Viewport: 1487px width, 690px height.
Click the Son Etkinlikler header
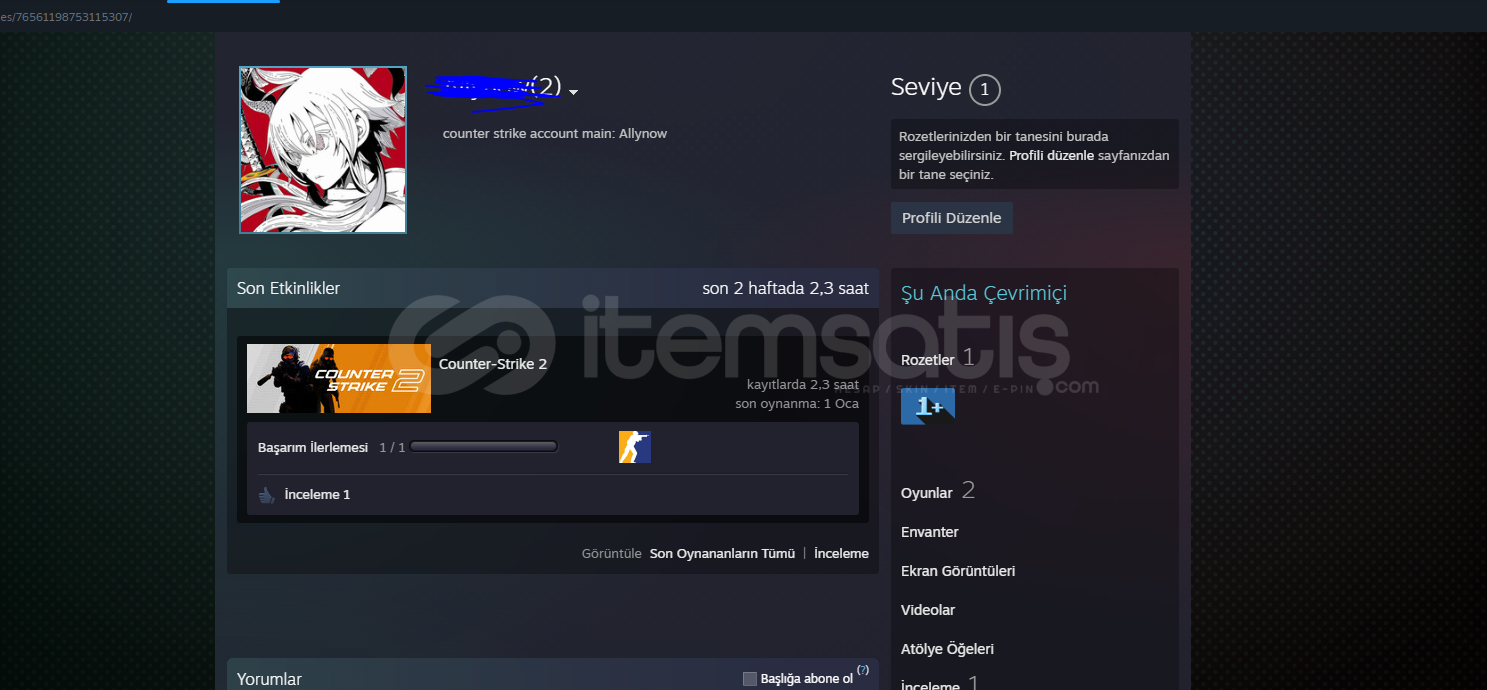(288, 288)
